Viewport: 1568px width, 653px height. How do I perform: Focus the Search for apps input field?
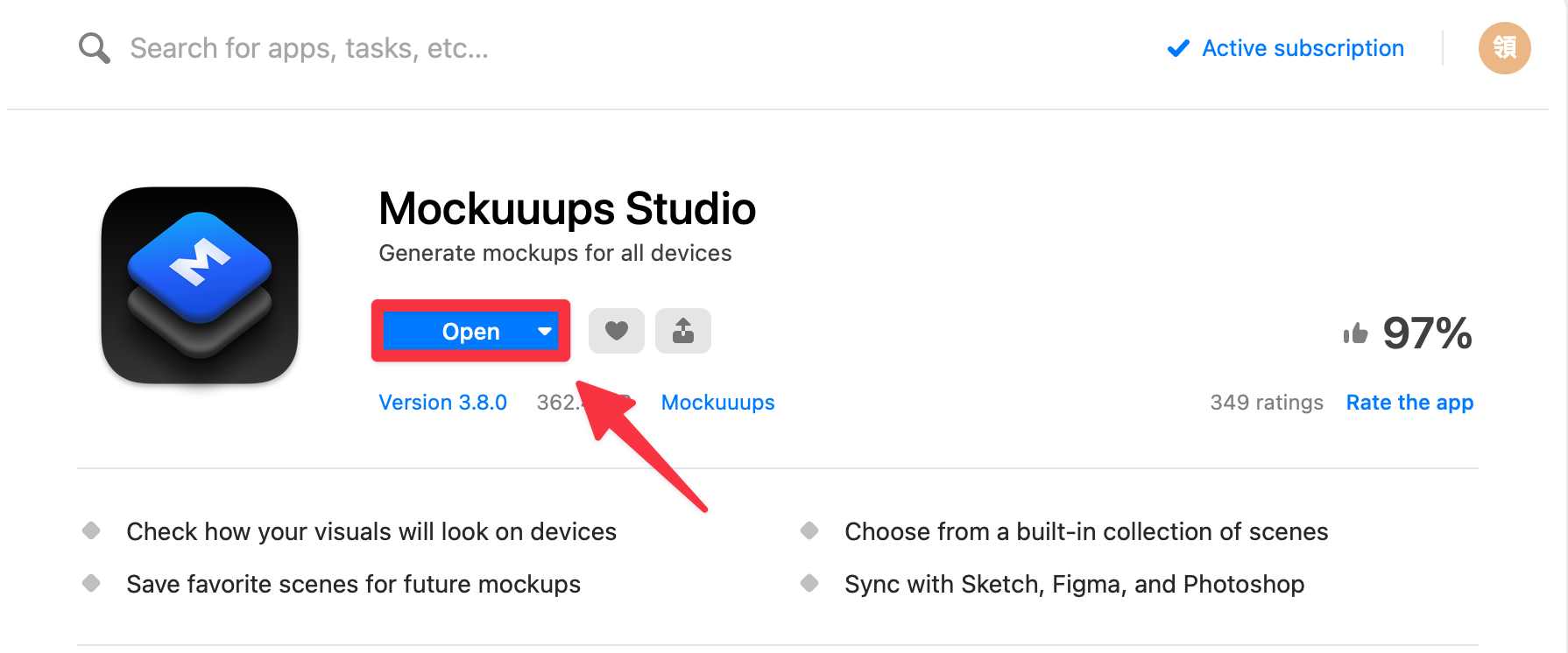(x=309, y=48)
